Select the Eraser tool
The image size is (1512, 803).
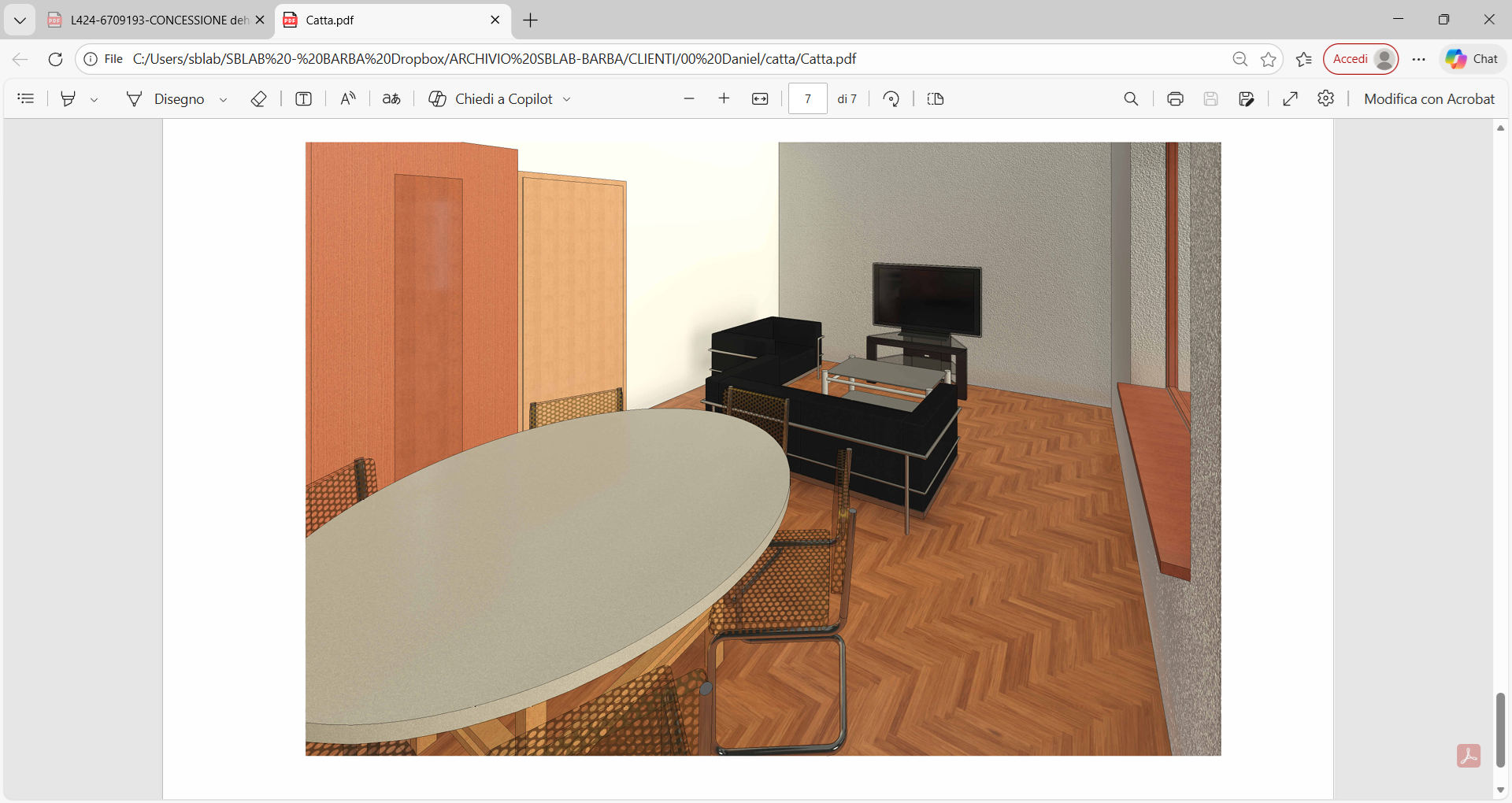pos(258,99)
